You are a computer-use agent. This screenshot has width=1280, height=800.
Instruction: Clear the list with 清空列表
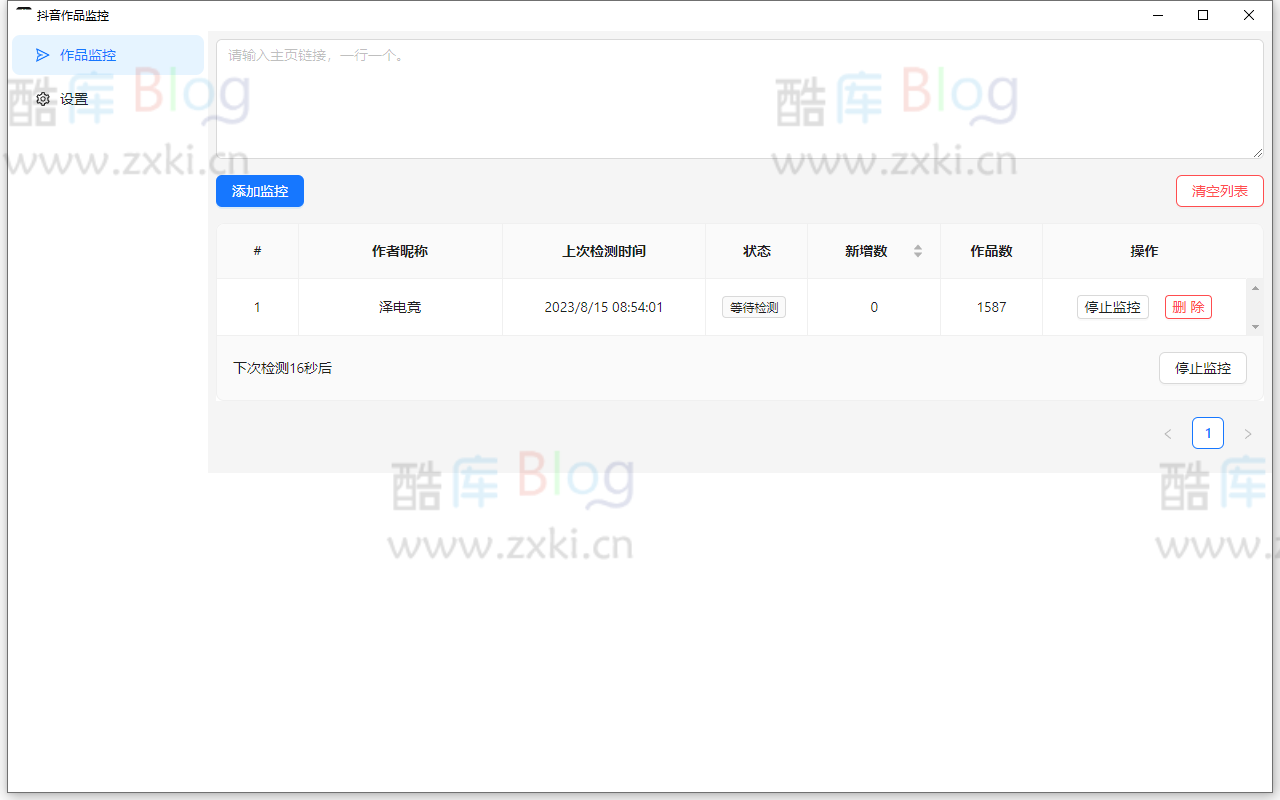pos(1219,191)
